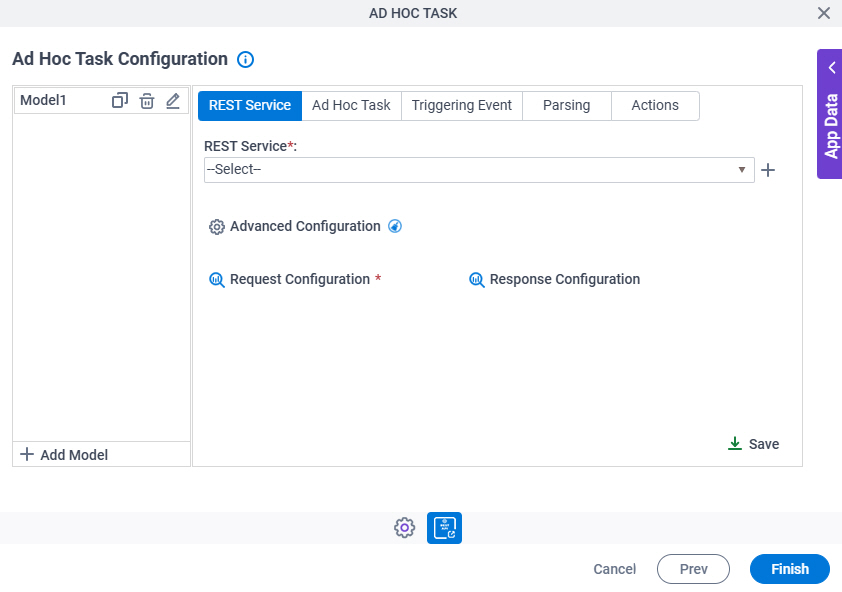Image resolution: width=842 pixels, height=592 pixels.
Task: Delete Model1 with the trash icon
Action: (x=147, y=100)
